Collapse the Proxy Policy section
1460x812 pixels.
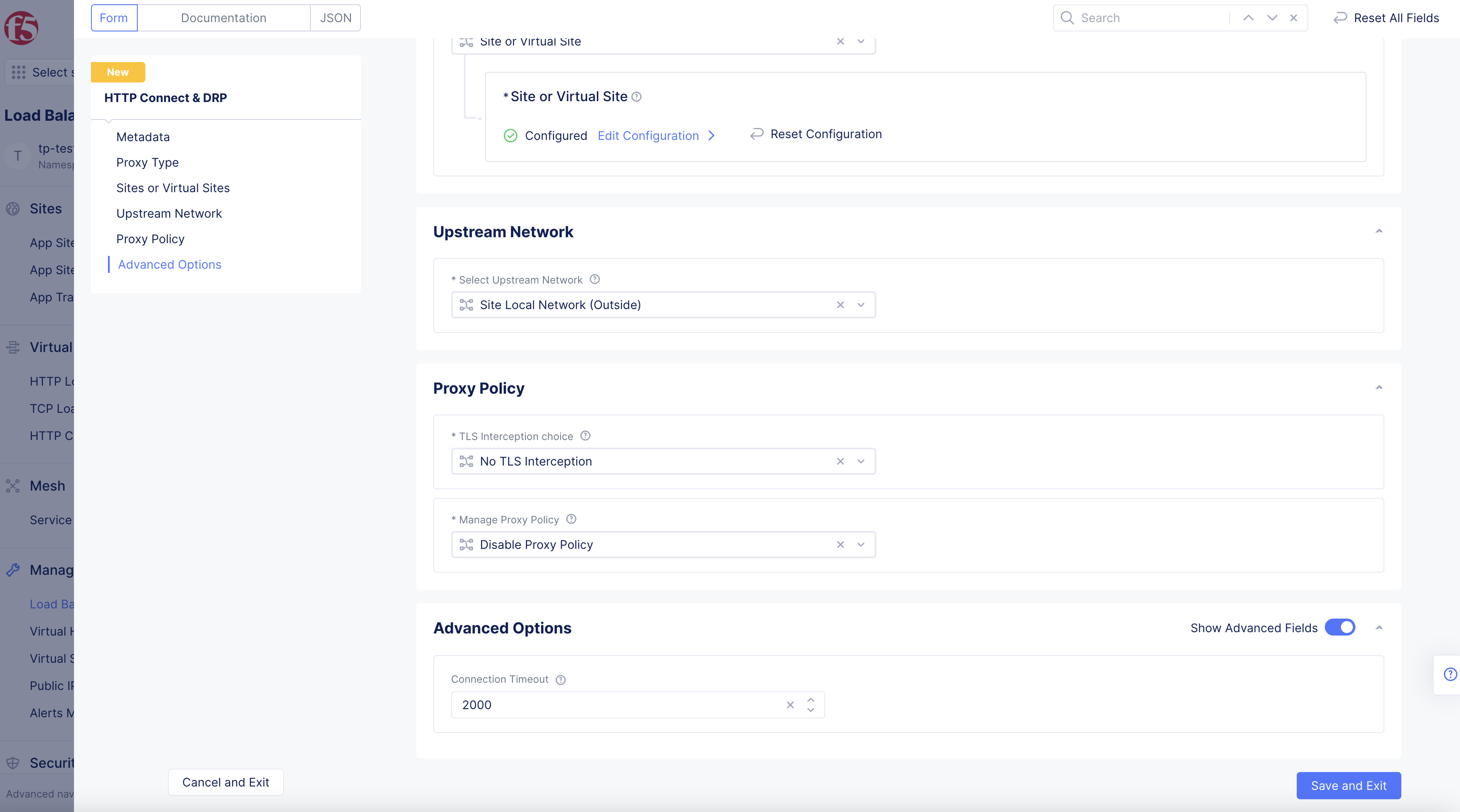[x=1379, y=388]
